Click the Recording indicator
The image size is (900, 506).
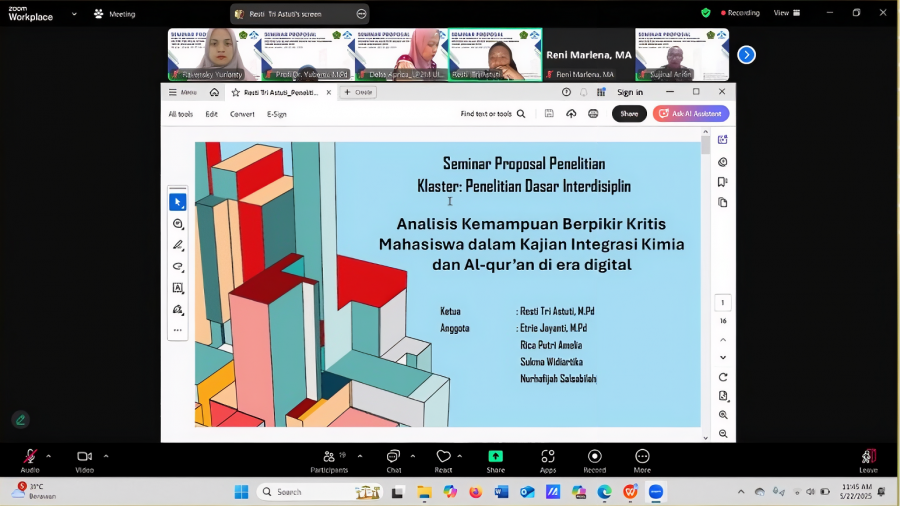[x=740, y=13]
